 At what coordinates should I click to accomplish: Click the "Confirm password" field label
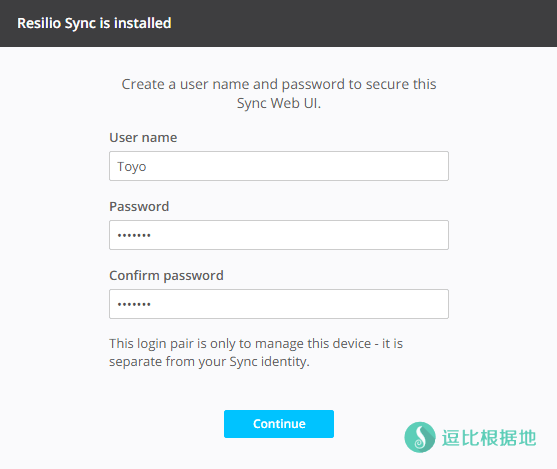(166, 276)
